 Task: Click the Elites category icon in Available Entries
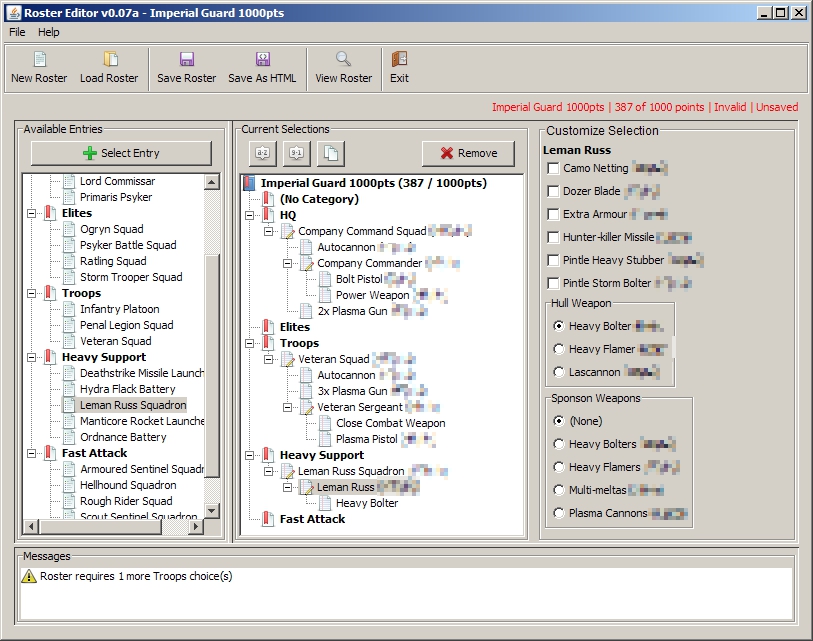[50, 213]
